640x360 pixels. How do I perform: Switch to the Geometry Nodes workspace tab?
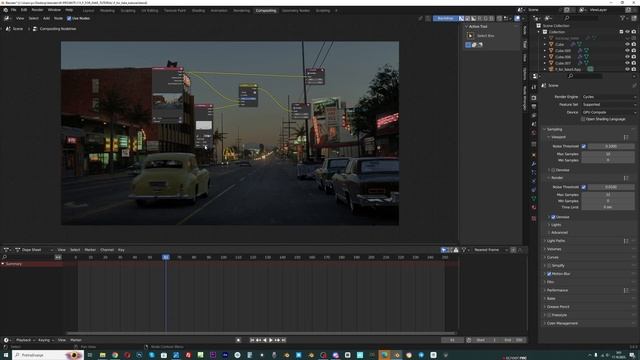[296, 10]
